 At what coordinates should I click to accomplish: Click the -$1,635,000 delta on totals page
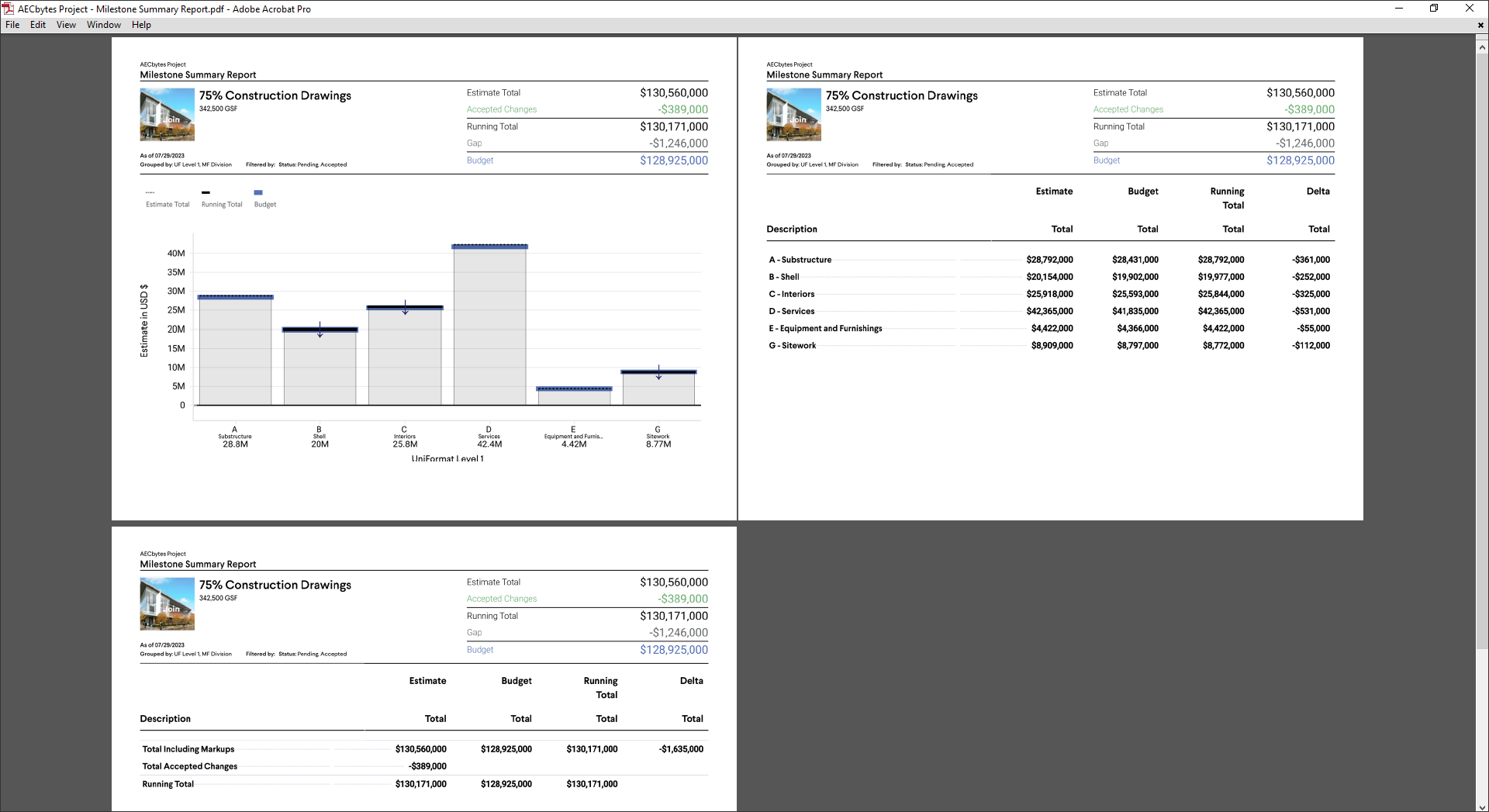tap(681, 749)
